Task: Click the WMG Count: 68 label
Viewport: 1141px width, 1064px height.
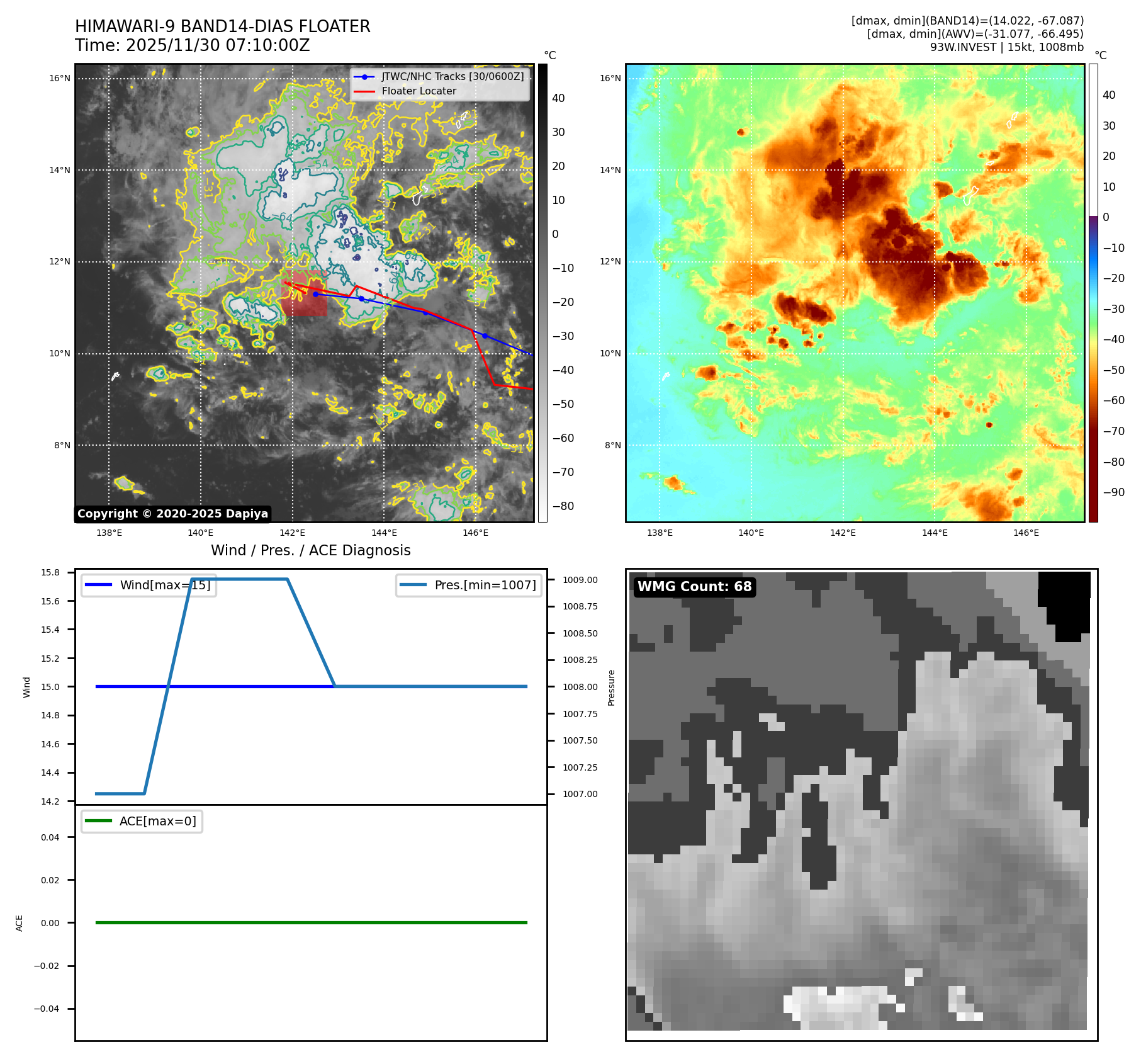Action: click(694, 587)
